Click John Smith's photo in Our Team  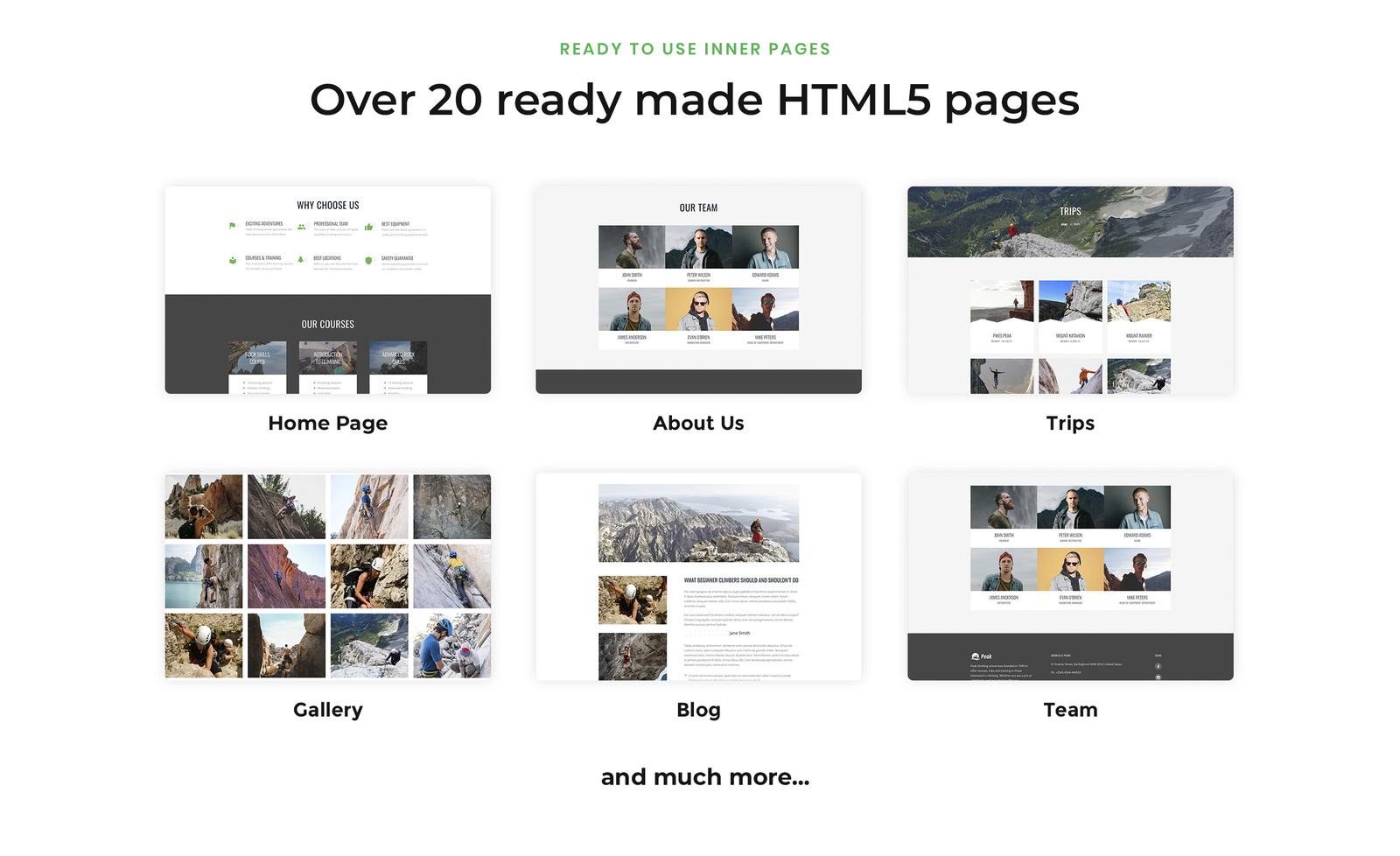click(x=632, y=248)
